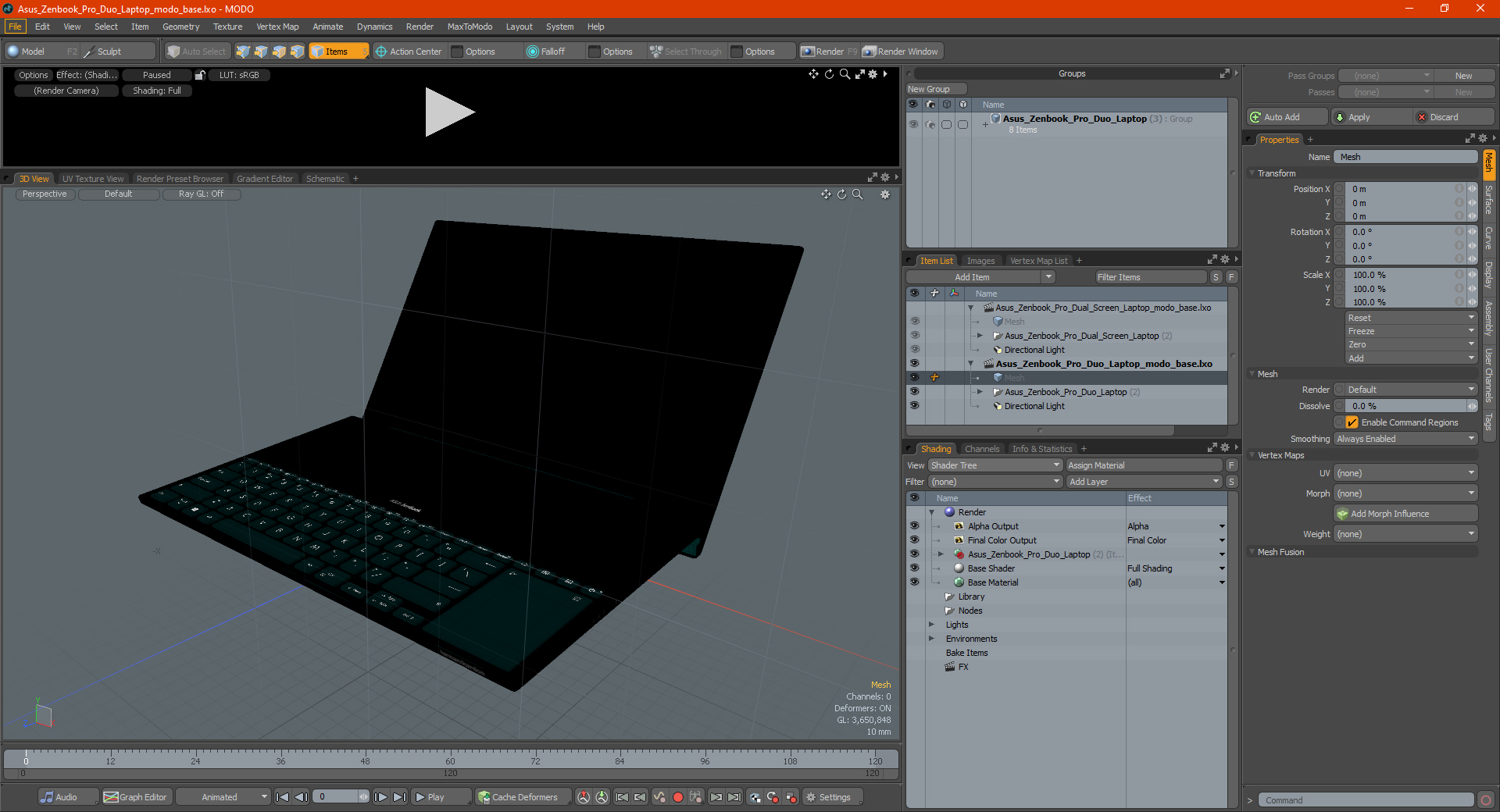
Task: Click New Group button
Action: pos(936,89)
